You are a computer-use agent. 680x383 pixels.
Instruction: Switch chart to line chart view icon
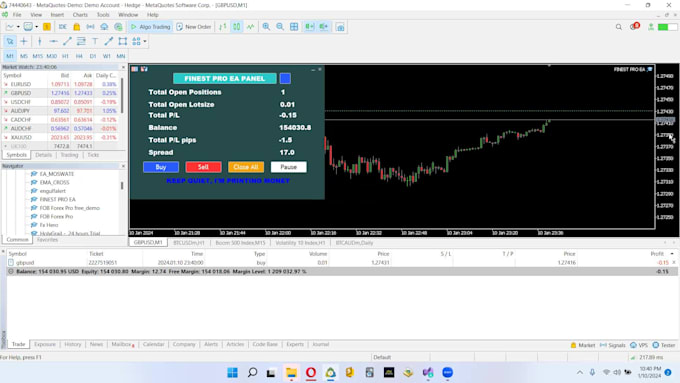coord(251,27)
